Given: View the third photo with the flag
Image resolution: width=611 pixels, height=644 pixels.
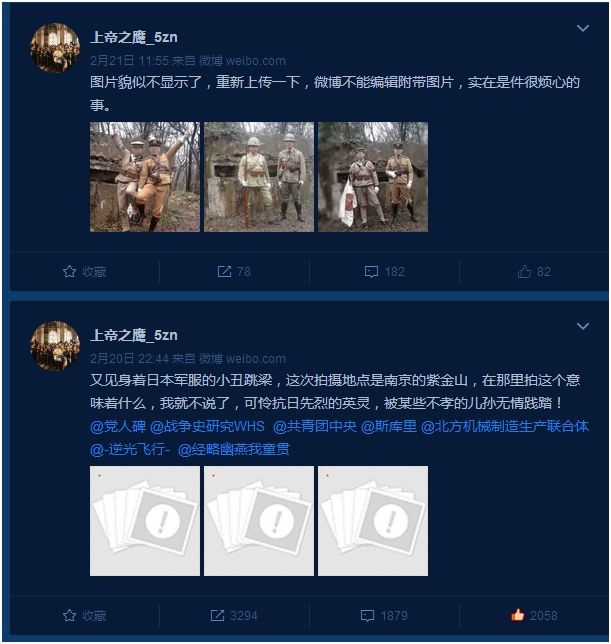Looking at the screenshot, I should 373,177.
